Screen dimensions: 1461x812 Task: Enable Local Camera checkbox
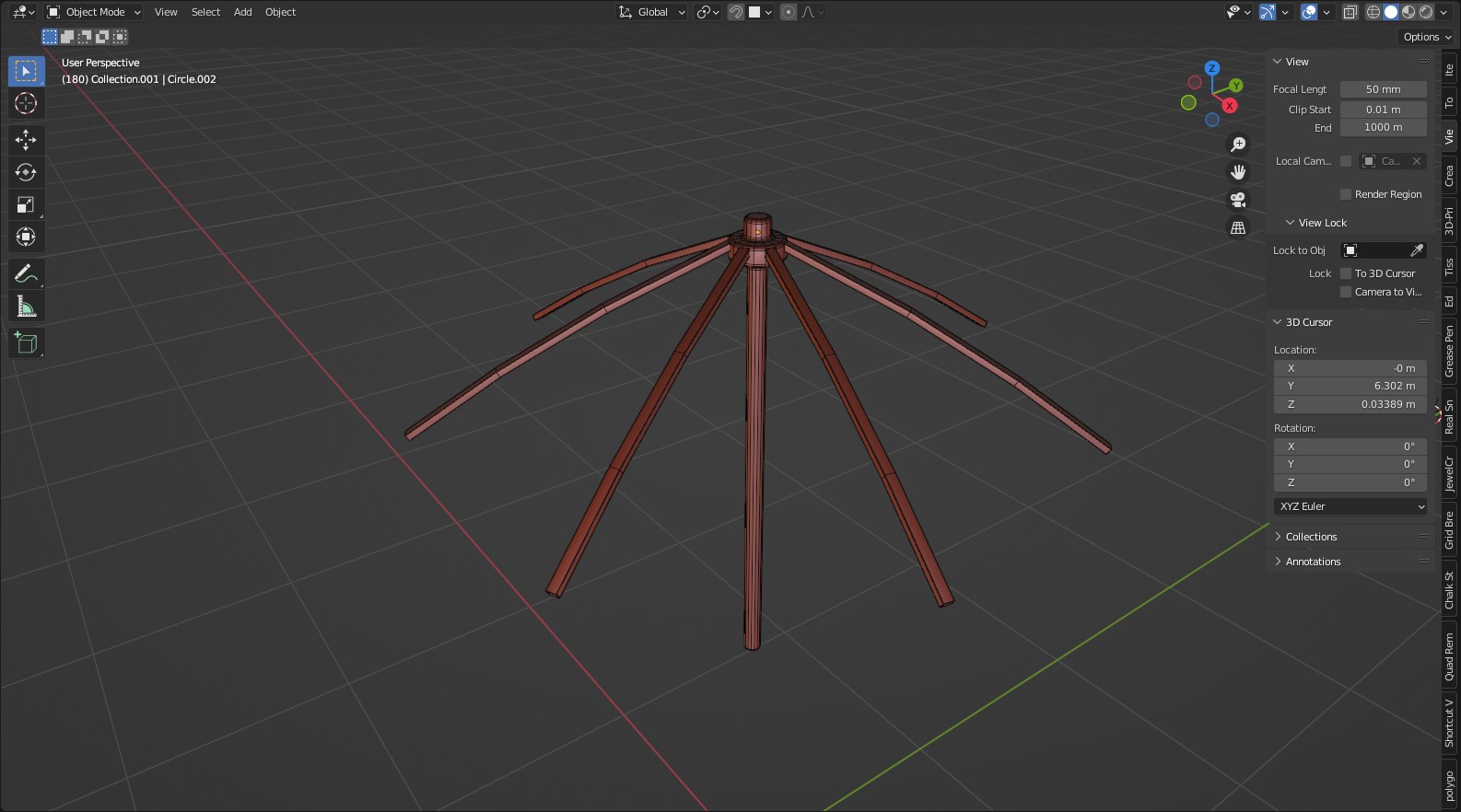point(1346,161)
